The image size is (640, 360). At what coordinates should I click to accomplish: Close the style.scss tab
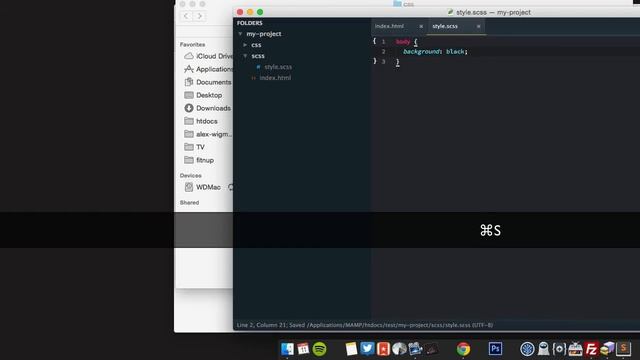click(478, 27)
